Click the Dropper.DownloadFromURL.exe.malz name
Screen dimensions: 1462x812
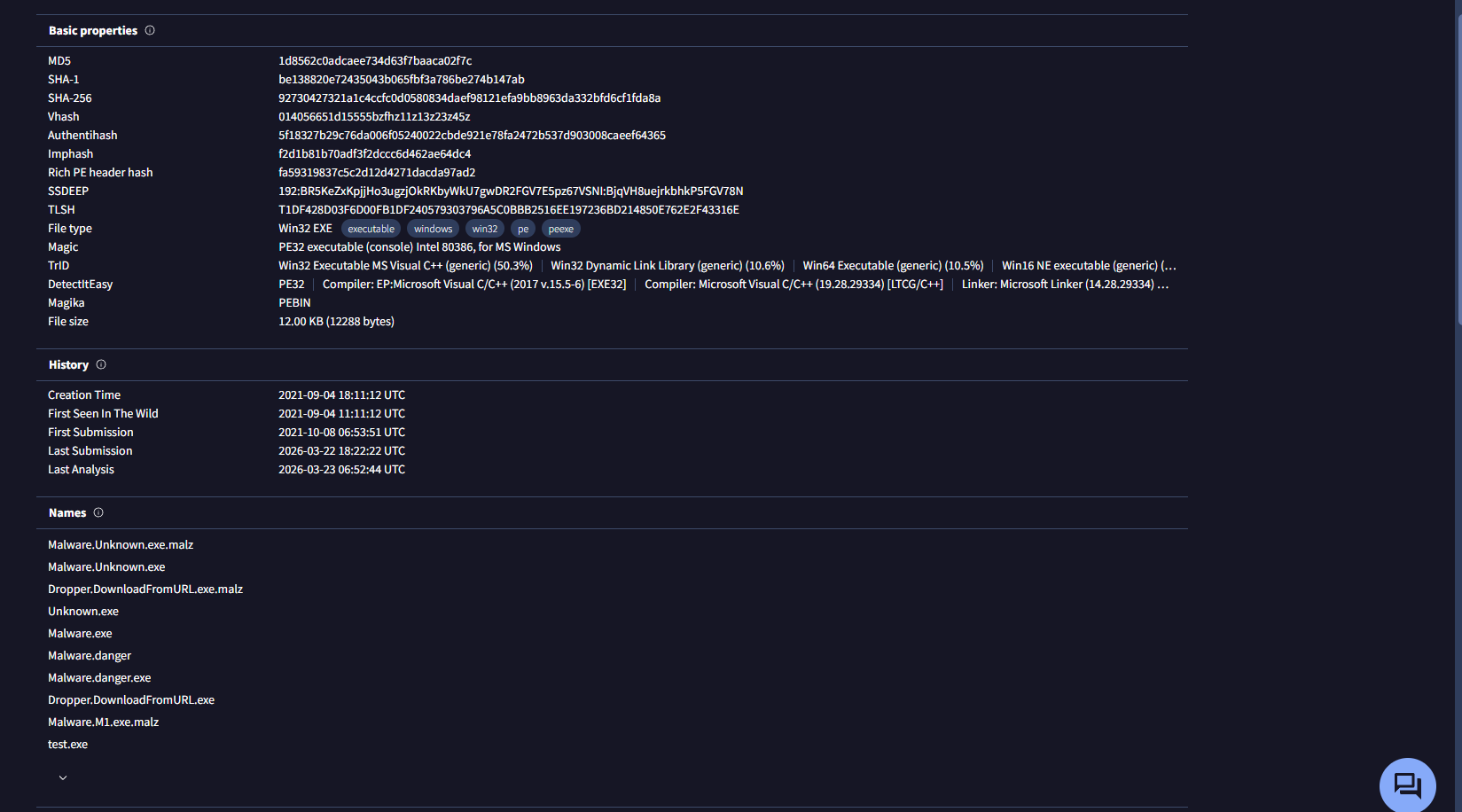(145, 589)
